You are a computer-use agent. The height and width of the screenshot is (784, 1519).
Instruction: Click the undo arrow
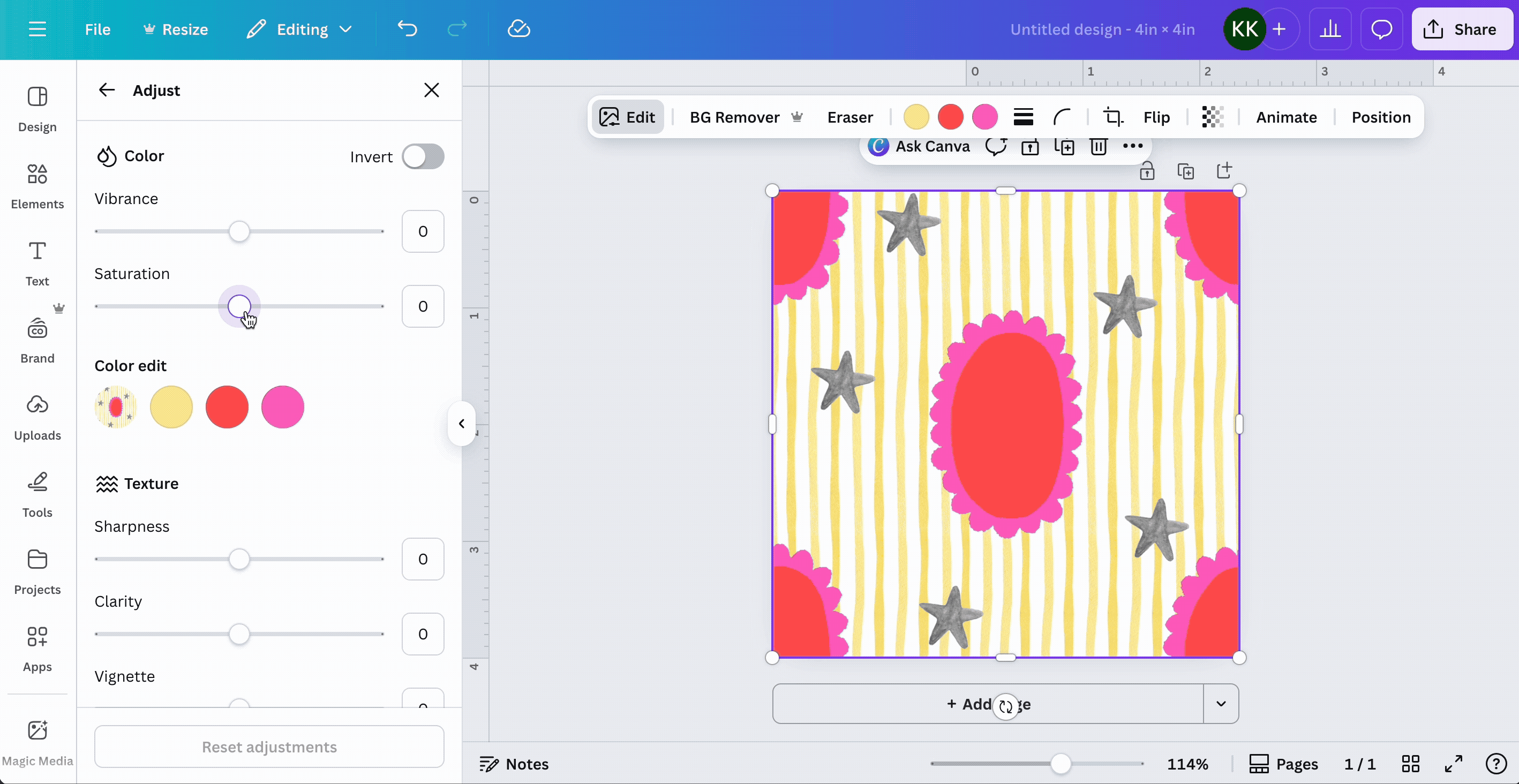pyautogui.click(x=407, y=29)
